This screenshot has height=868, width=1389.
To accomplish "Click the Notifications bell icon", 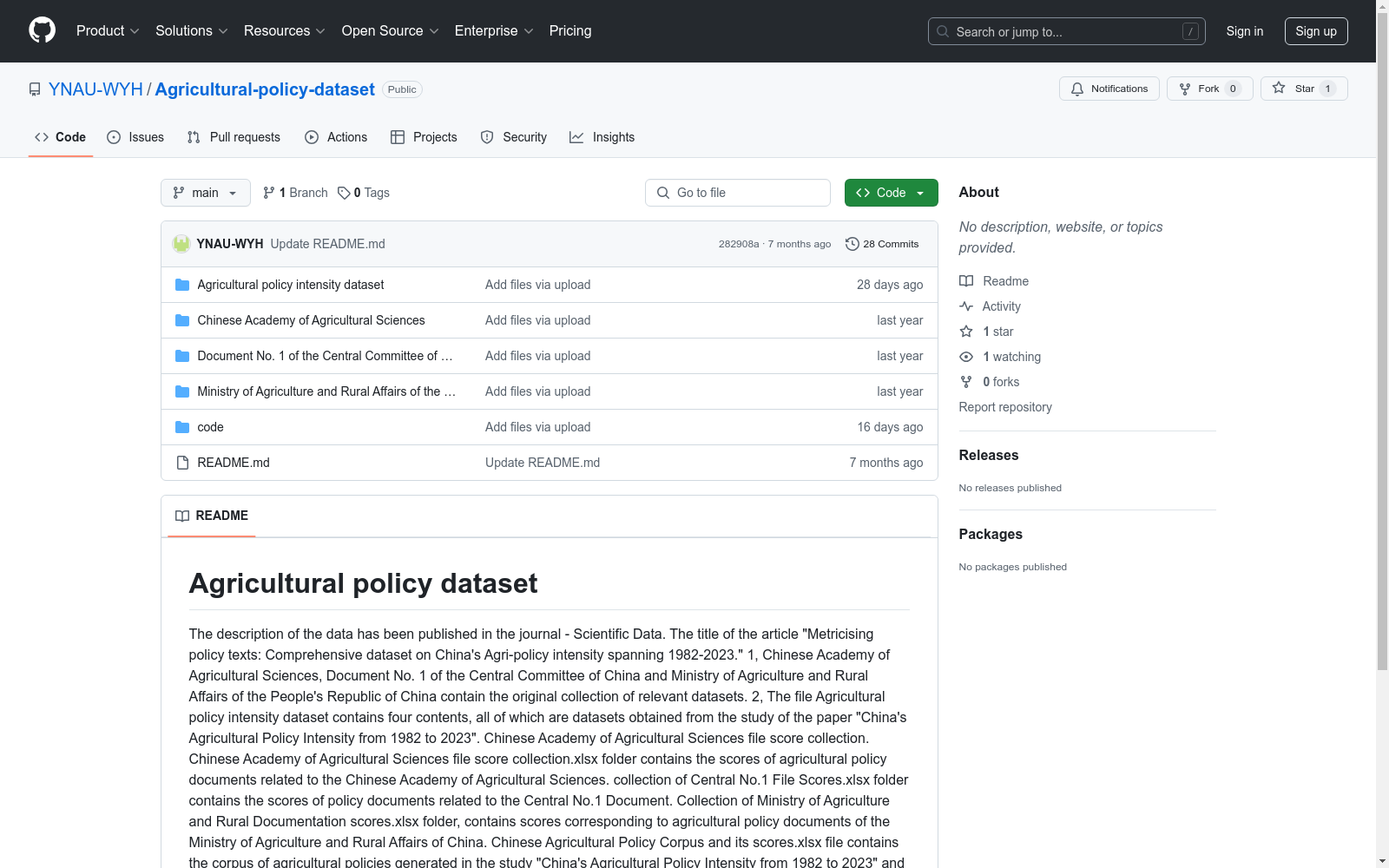I will (x=1077, y=89).
